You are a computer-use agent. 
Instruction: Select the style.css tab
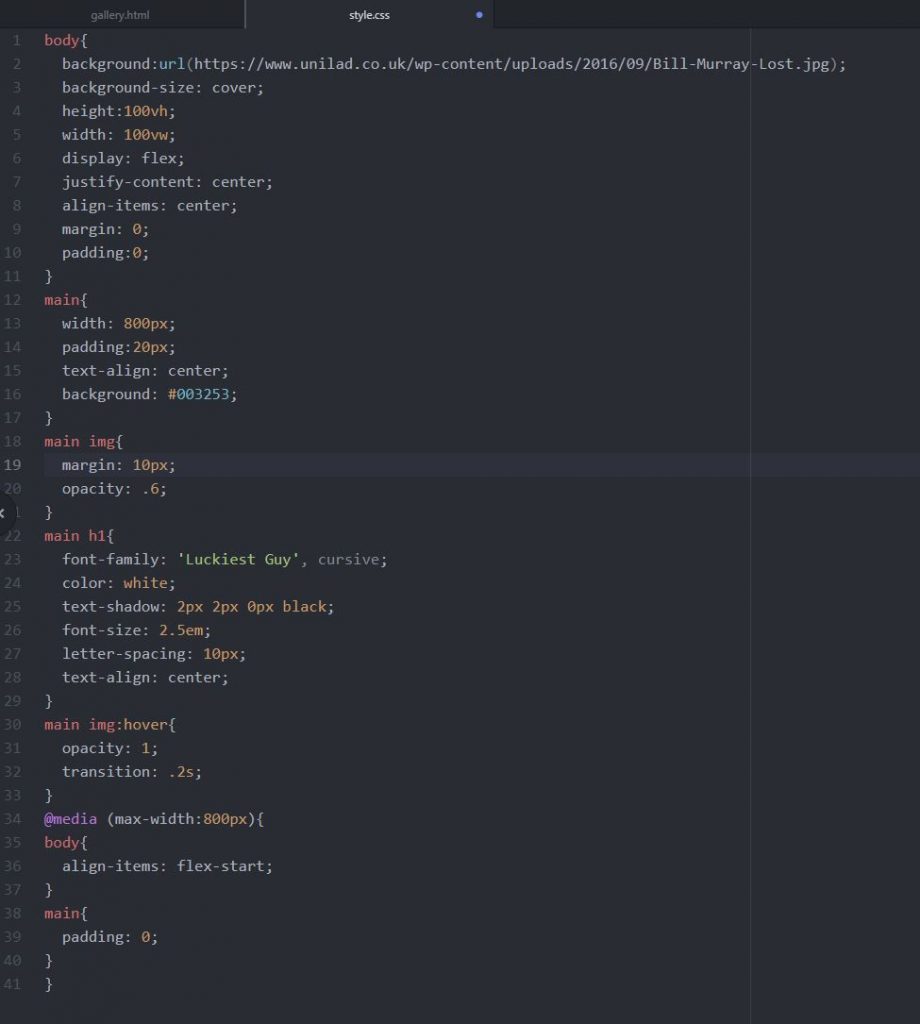point(370,14)
